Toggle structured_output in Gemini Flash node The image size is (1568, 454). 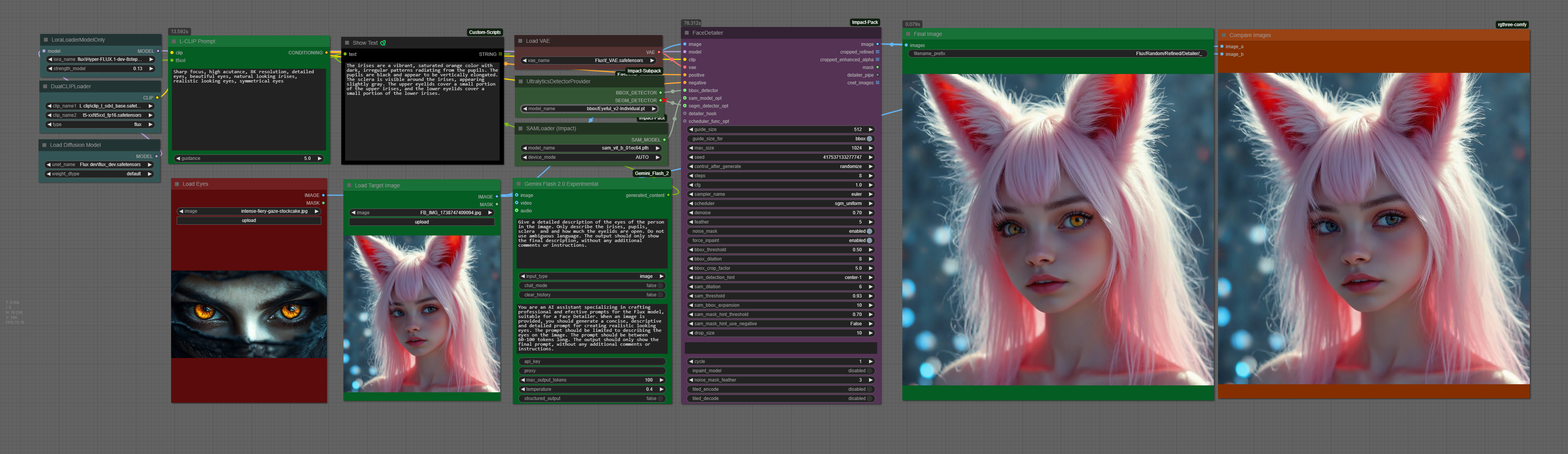[592, 399]
